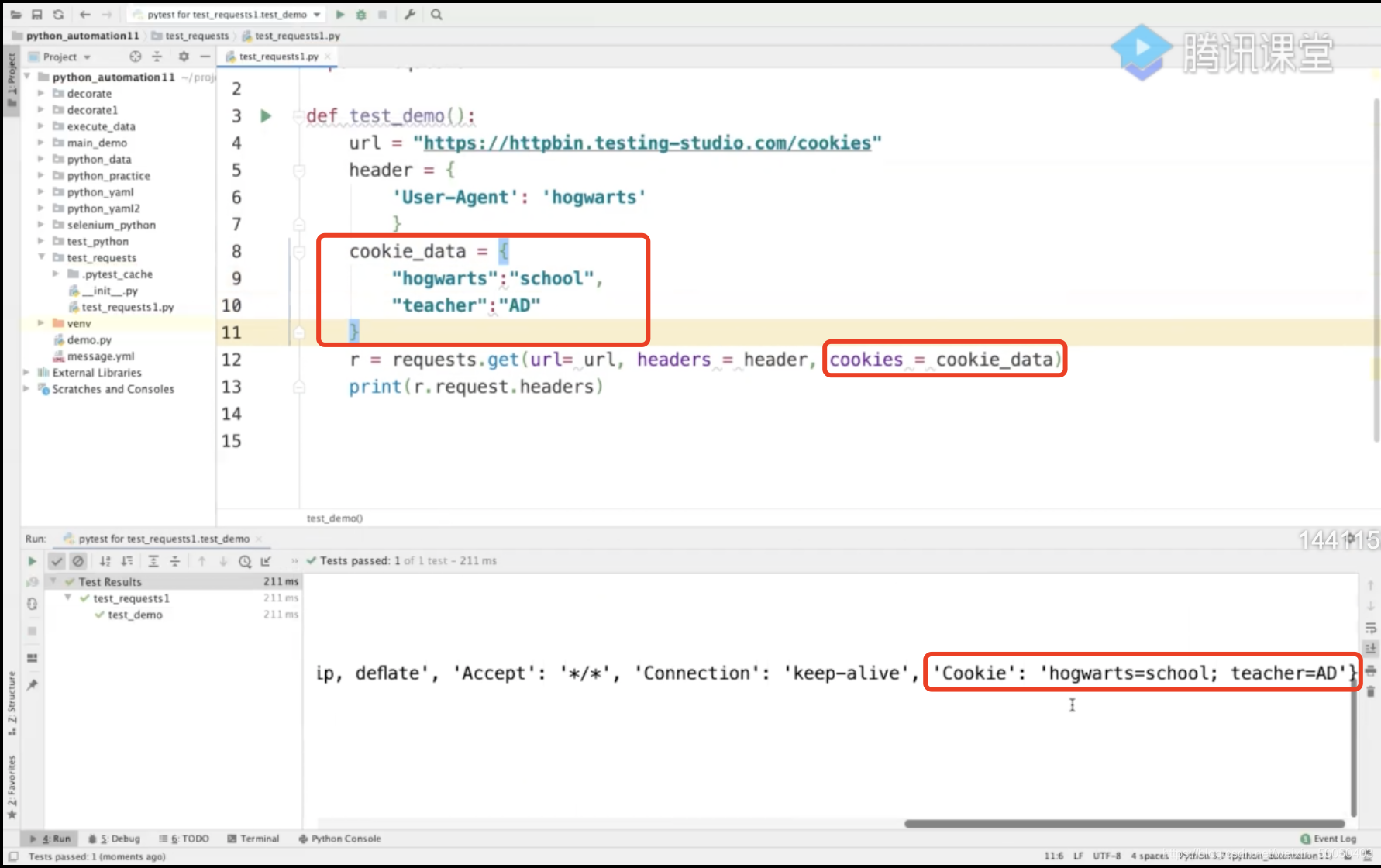Image resolution: width=1381 pixels, height=868 pixels.
Task: Close the test_requests1.py editor tab
Action: (x=328, y=57)
